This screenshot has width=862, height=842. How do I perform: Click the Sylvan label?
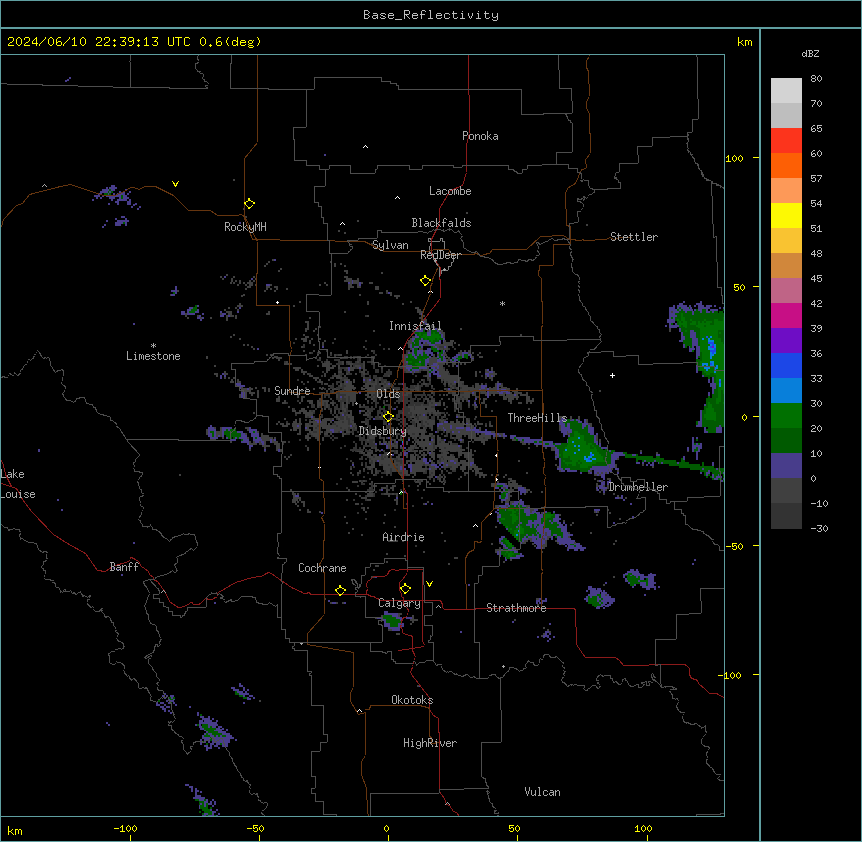tap(390, 245)
